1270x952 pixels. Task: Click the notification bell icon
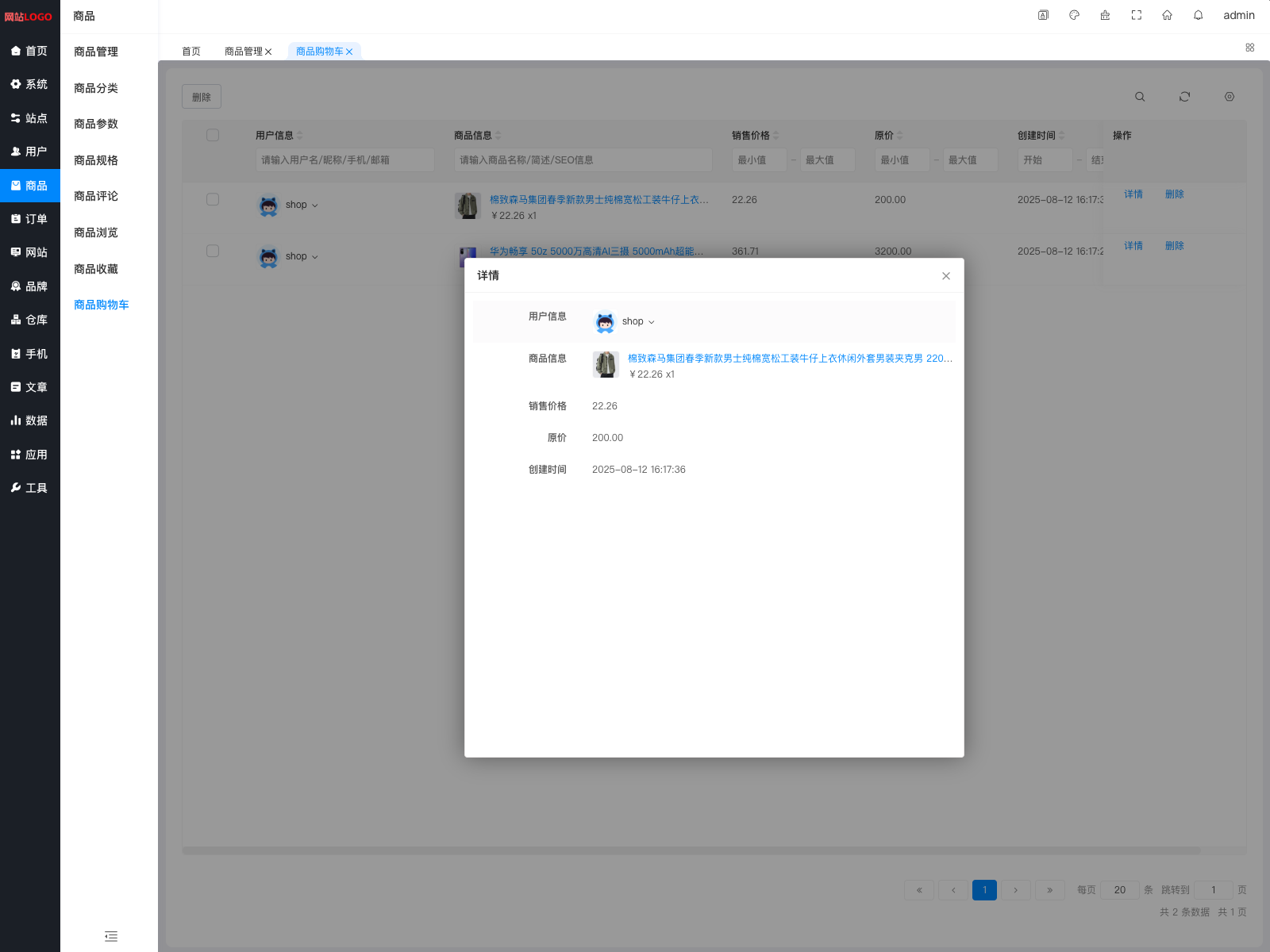[1198, 15]
